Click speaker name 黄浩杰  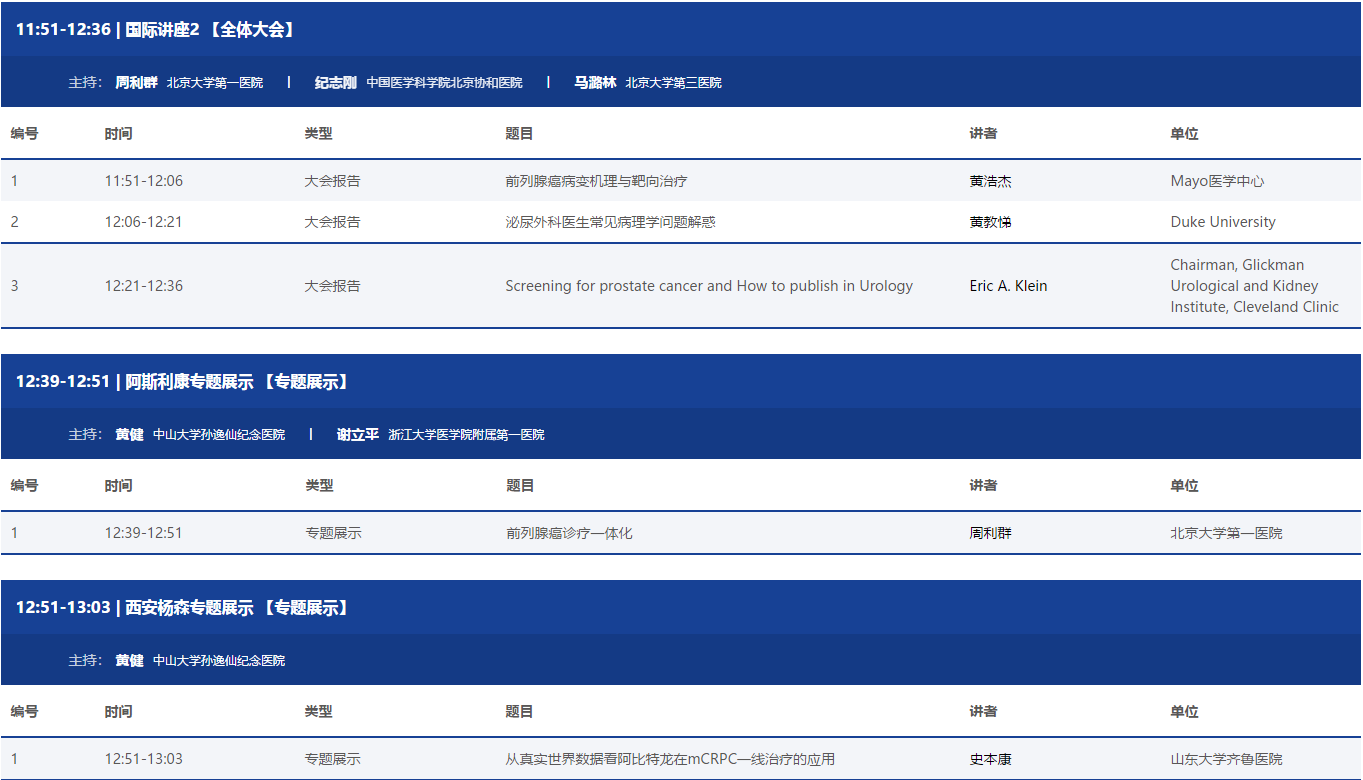click(990, 181)
